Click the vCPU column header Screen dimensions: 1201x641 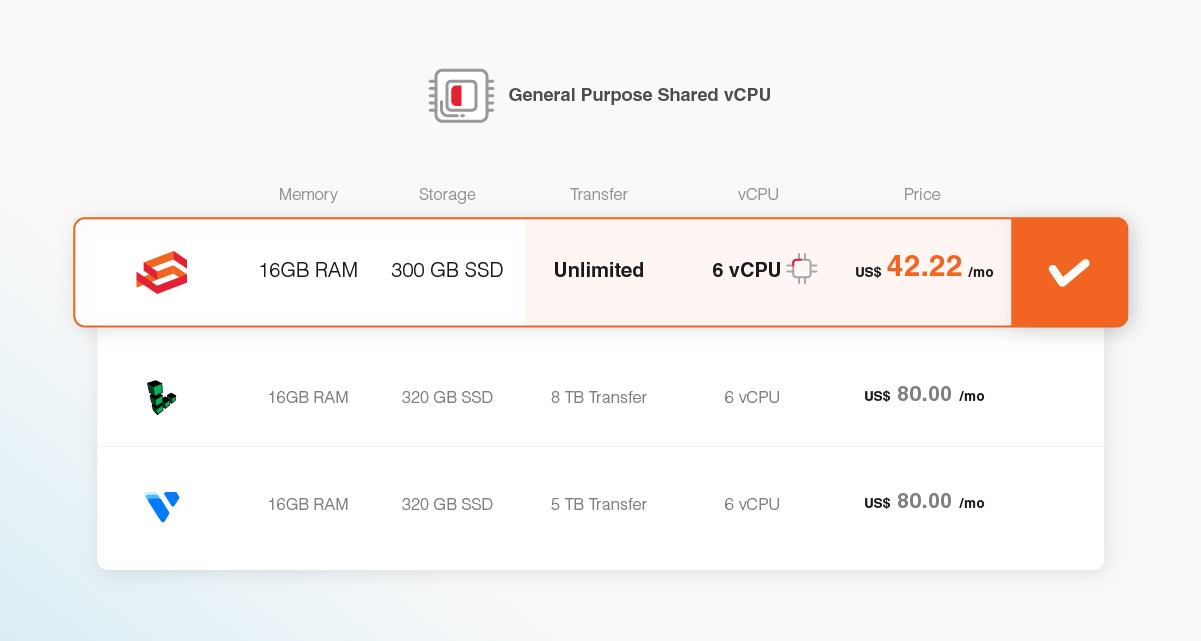757,194
